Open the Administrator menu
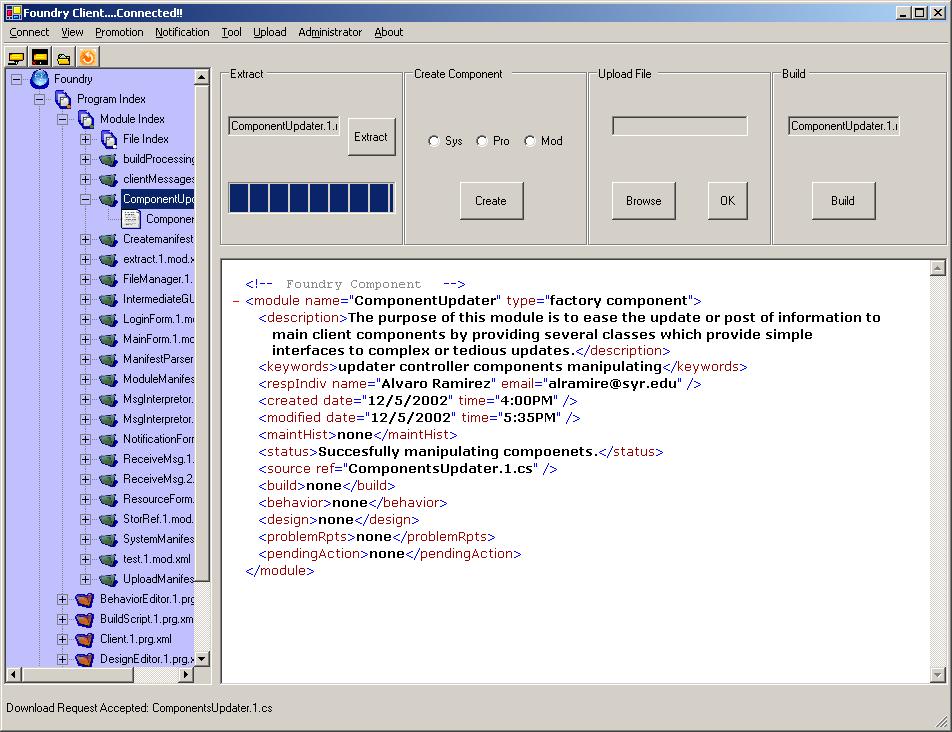 (x=330, y=32)
